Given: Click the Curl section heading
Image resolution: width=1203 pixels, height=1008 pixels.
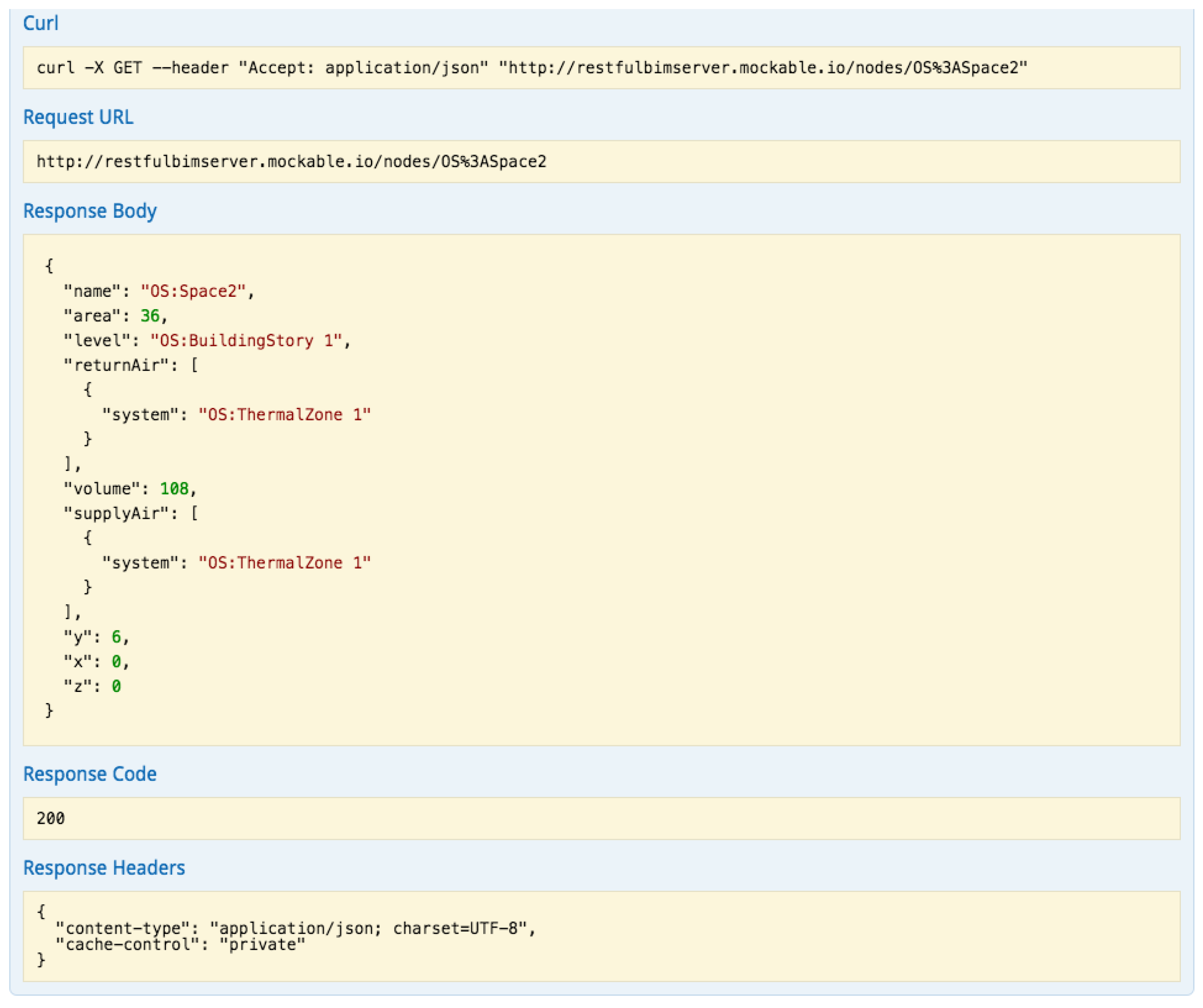Looking at the screenshot, I should [x=40, y=23].
